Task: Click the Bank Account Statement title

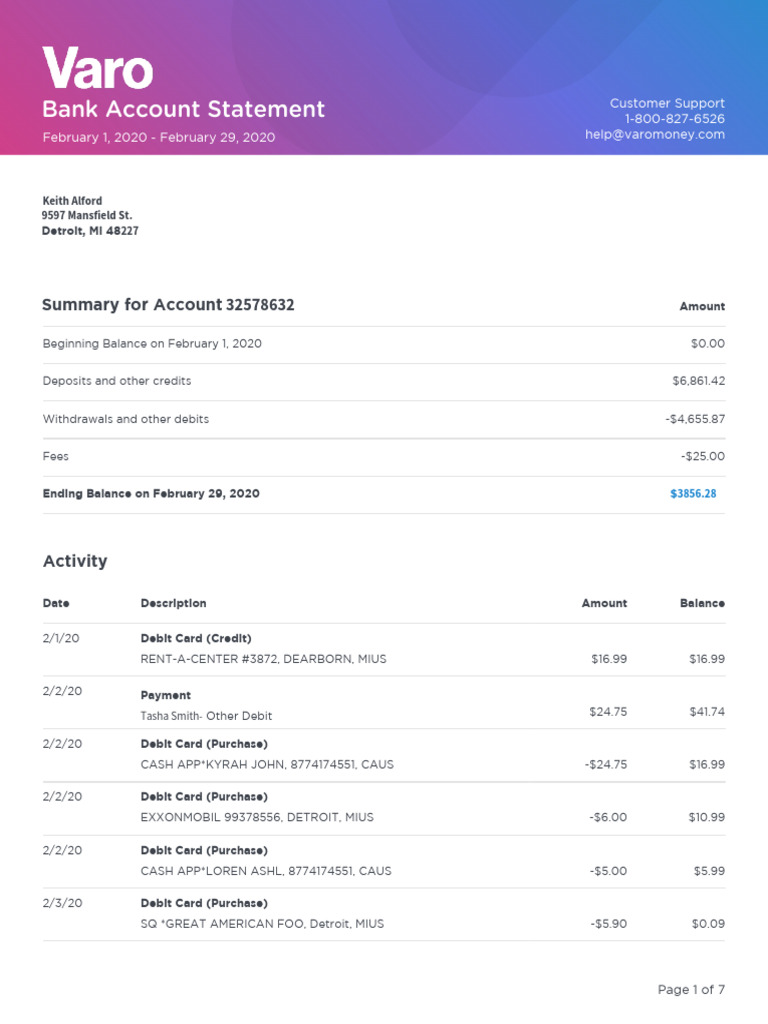Action: tap(183, 109)
